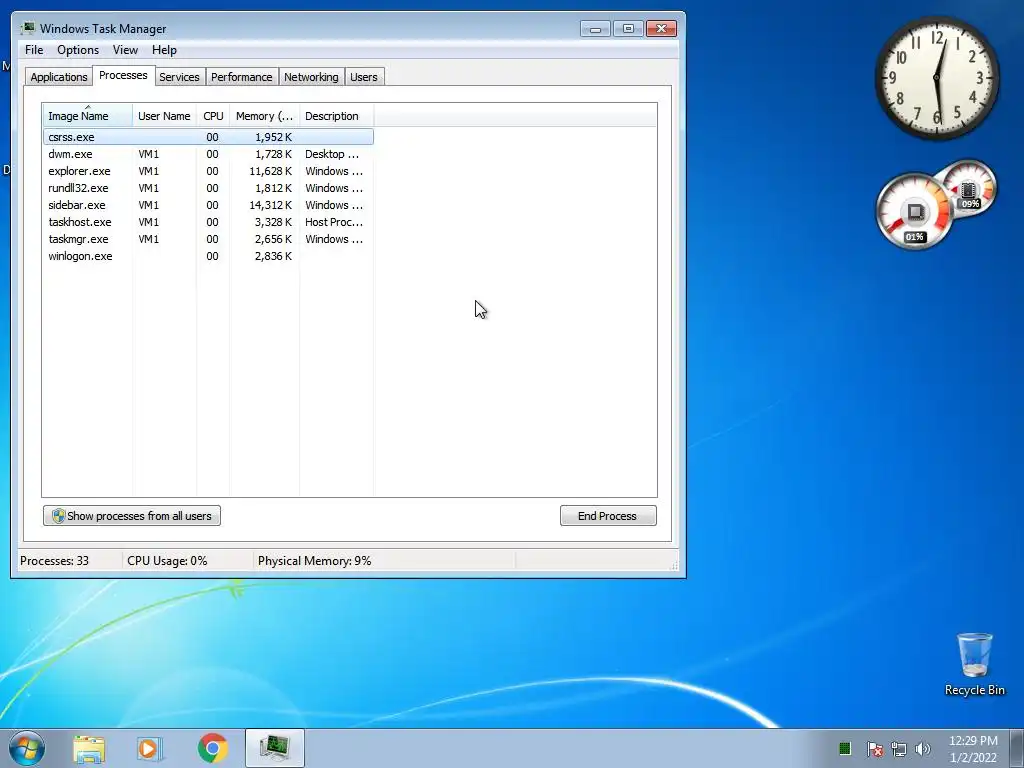Switch to the Users tab
This screenshot has height=768, width=1024.
point(364,76)
